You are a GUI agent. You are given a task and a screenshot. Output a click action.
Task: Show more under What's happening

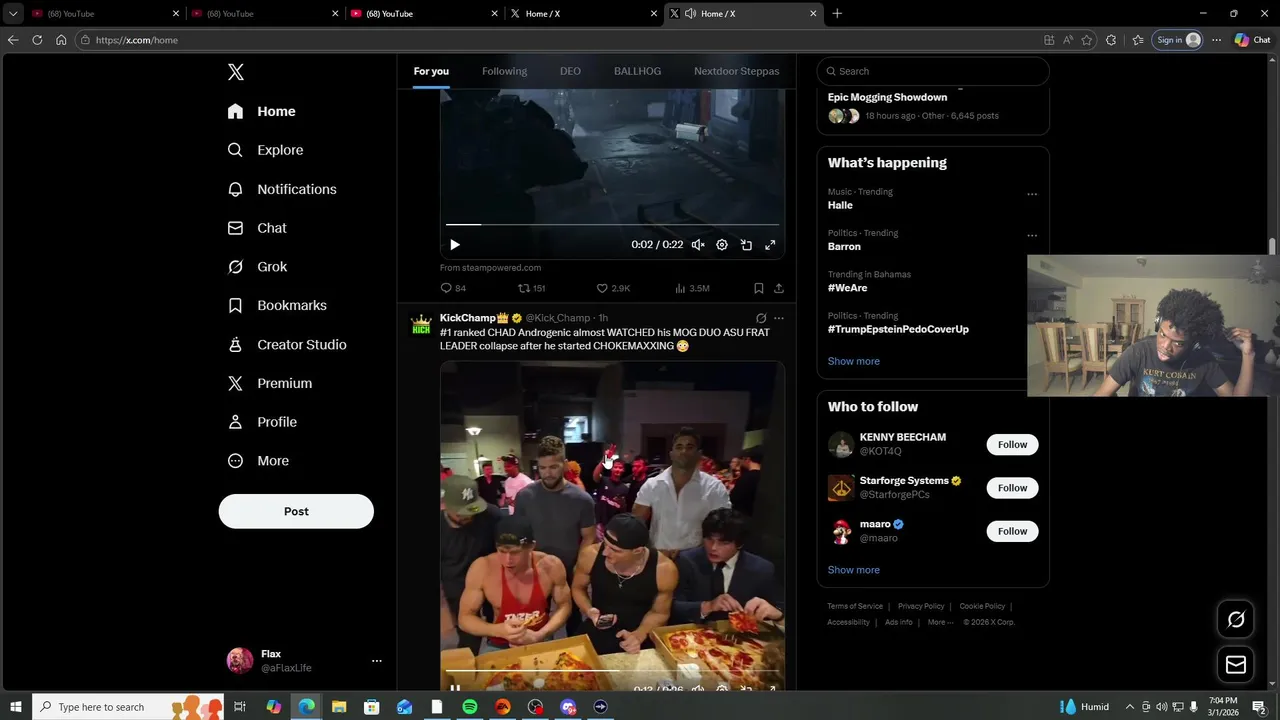(x=854, y=361)
